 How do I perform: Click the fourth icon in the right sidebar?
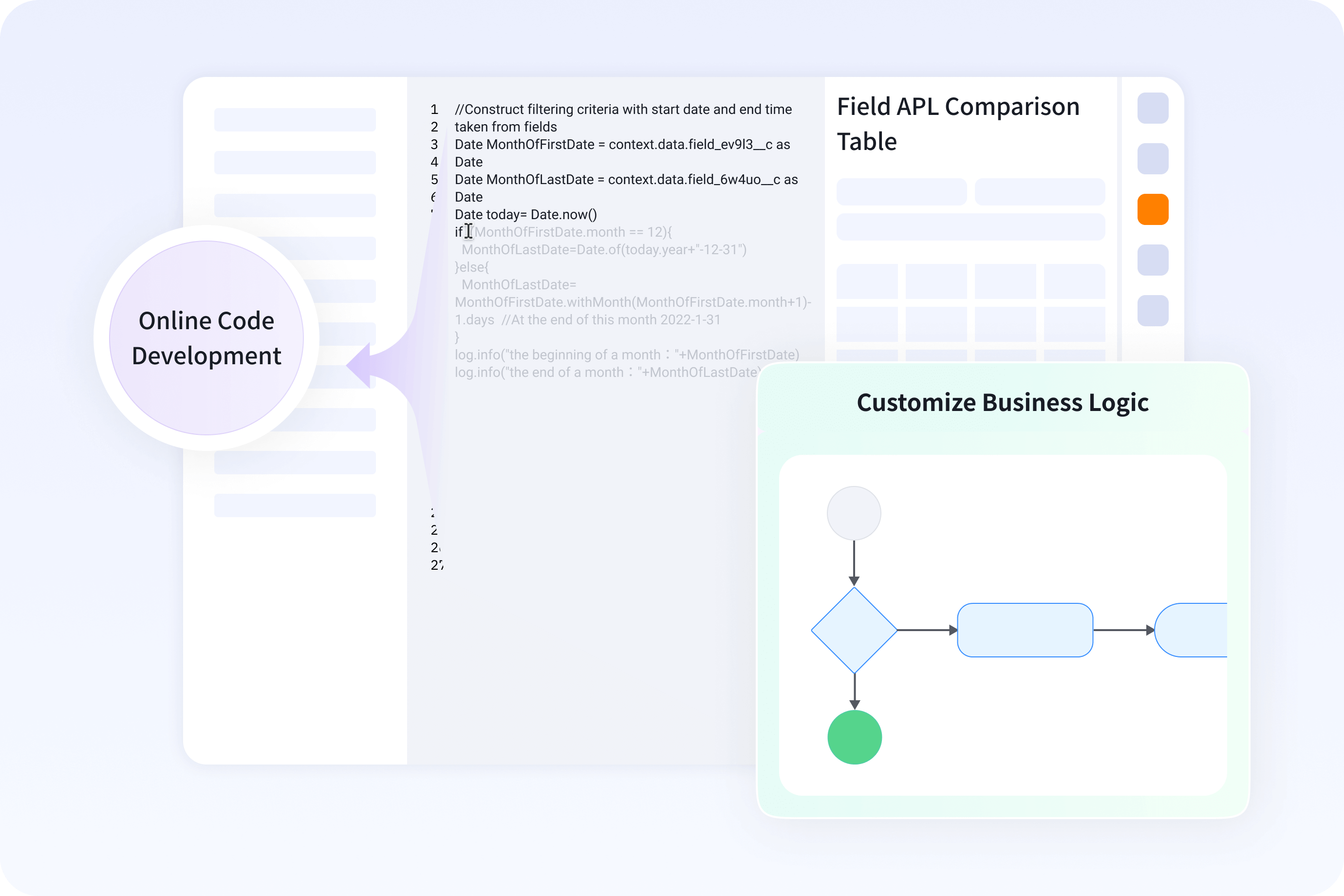pos(1153,261)
